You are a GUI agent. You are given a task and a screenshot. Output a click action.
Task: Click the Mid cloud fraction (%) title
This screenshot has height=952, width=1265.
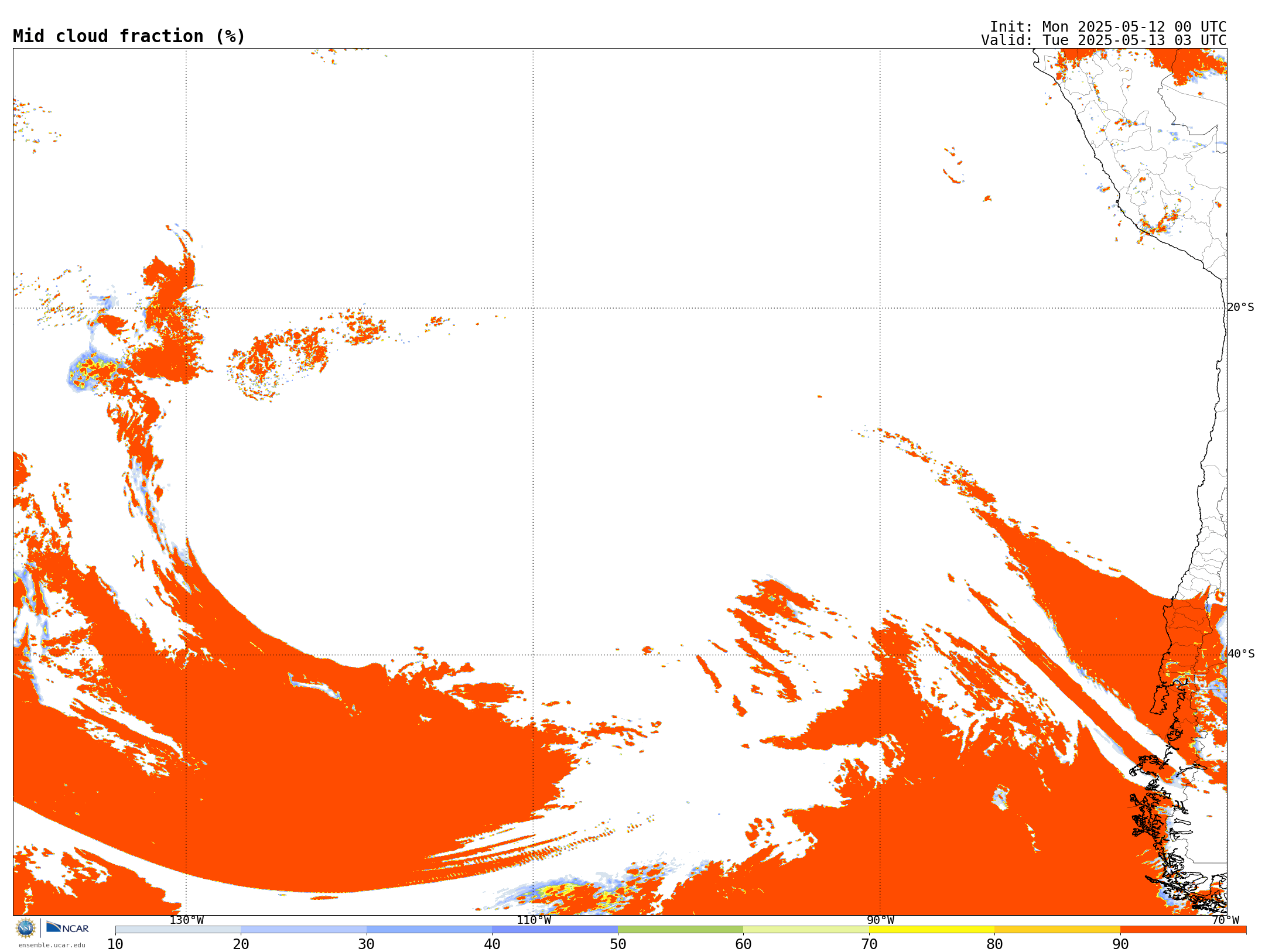pyautogui.click(x=129, y=36)
